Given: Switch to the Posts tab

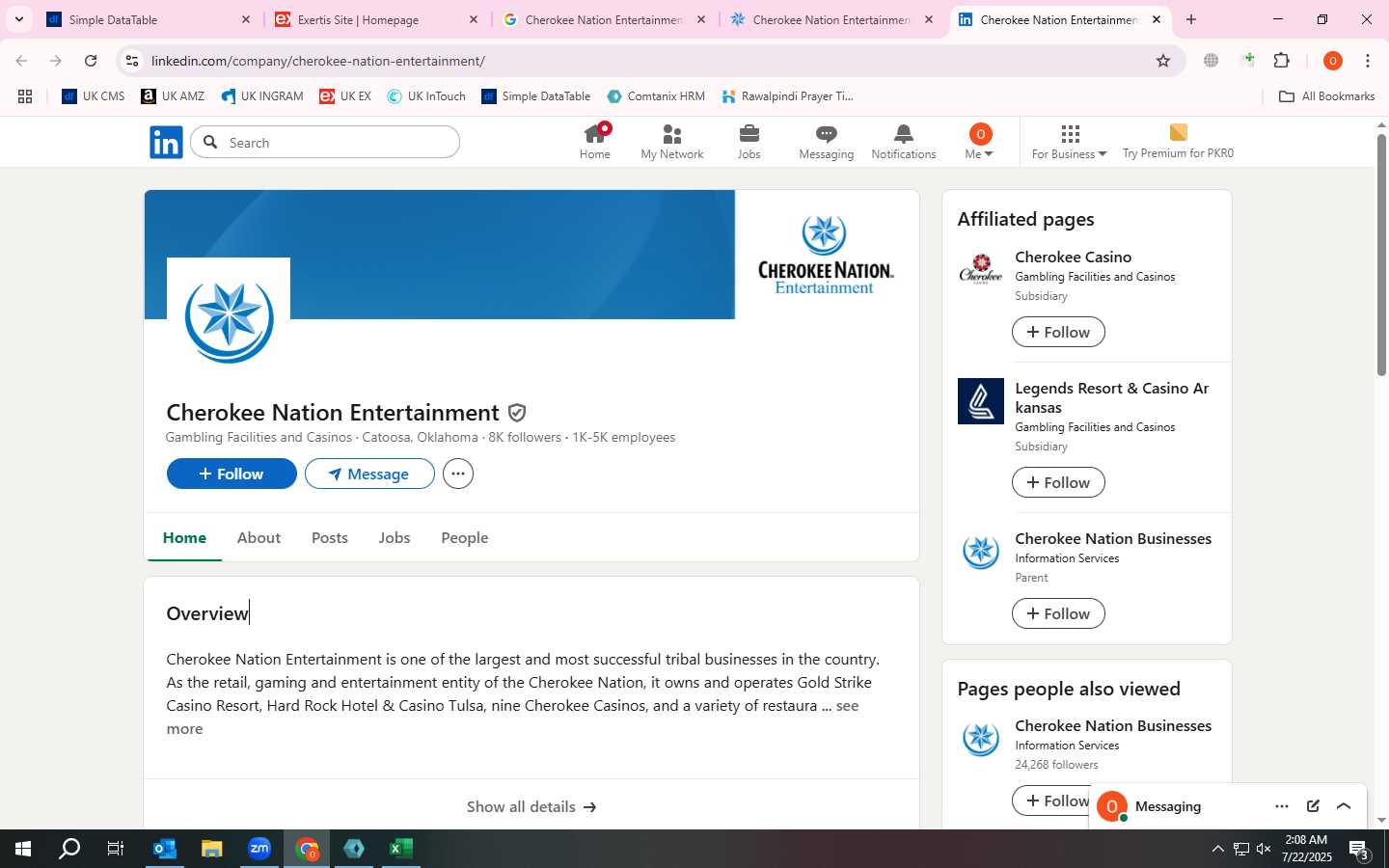Looking at the screenshot, I should click(x=330, y=538).
